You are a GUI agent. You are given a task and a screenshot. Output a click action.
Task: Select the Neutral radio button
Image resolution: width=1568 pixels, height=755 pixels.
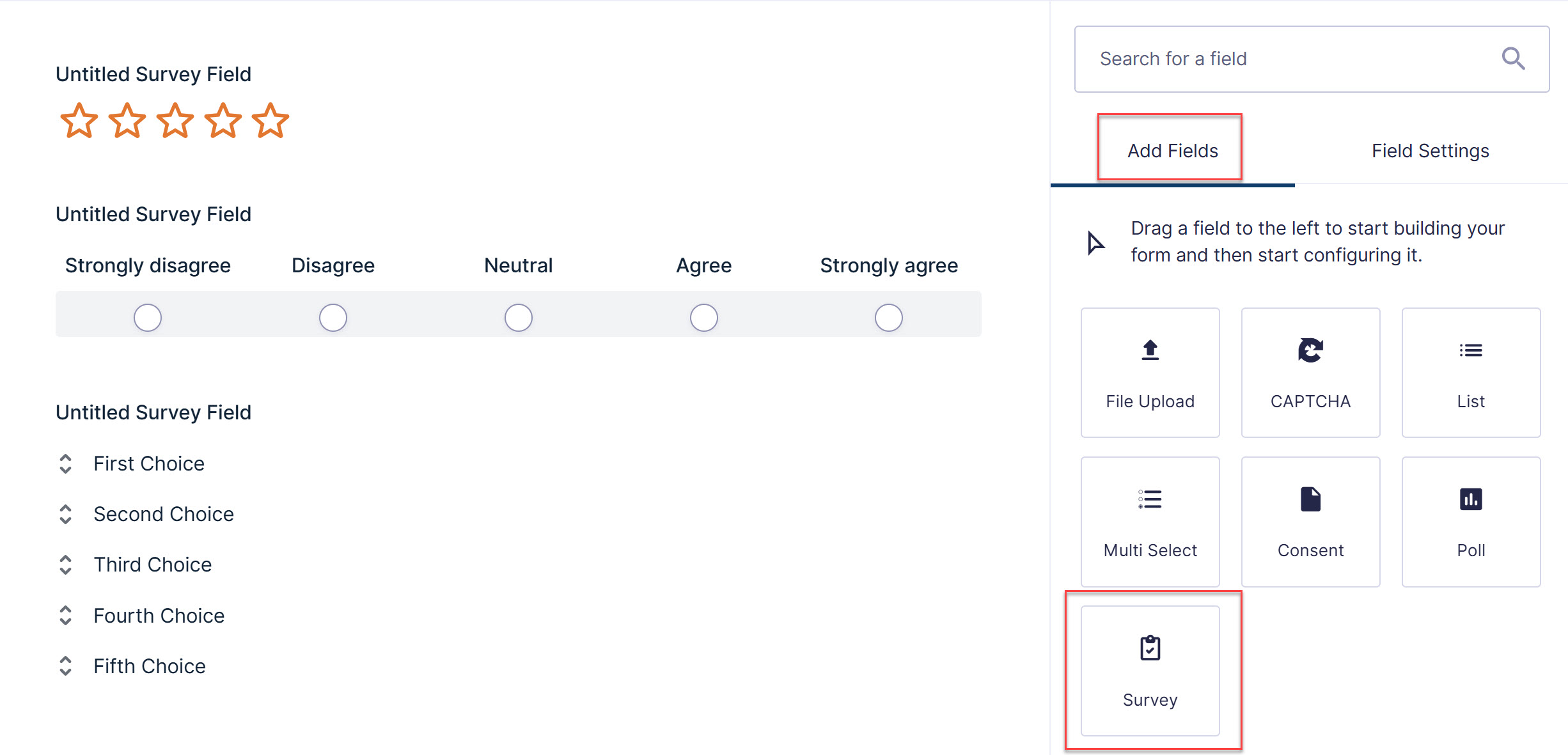point(518,316)
